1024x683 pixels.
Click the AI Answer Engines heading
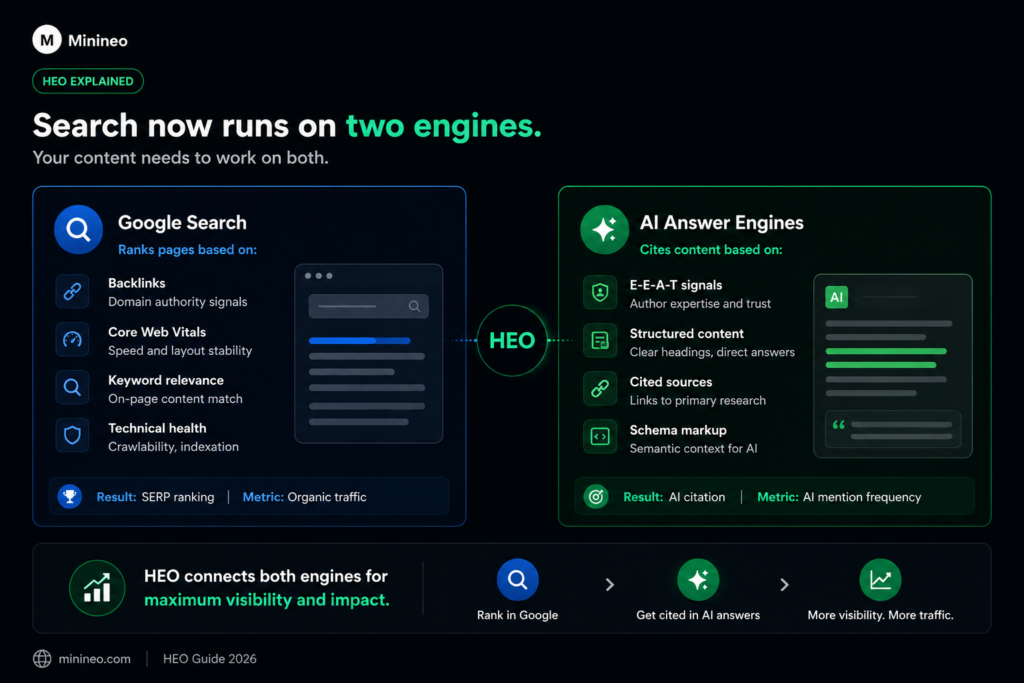pyautogui.click(x=722, y=223)
